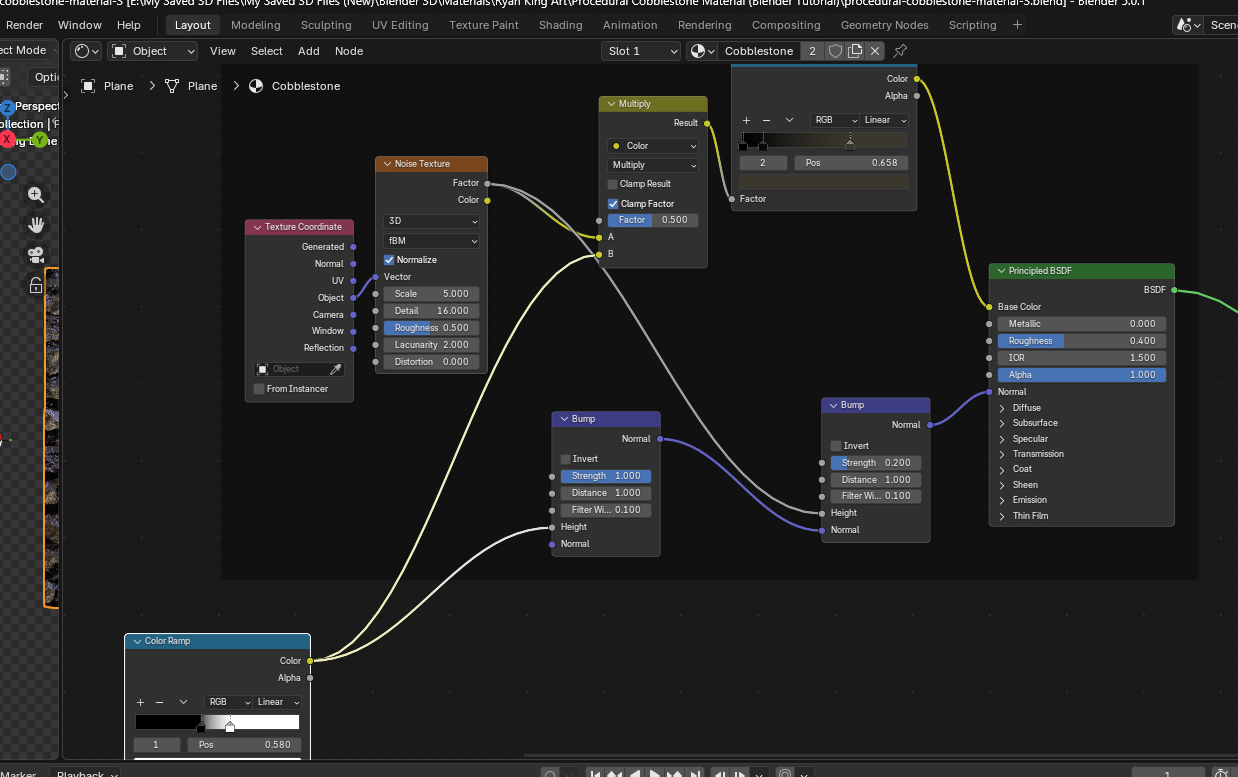Open the Node menu in the node editor

[349, 51]
